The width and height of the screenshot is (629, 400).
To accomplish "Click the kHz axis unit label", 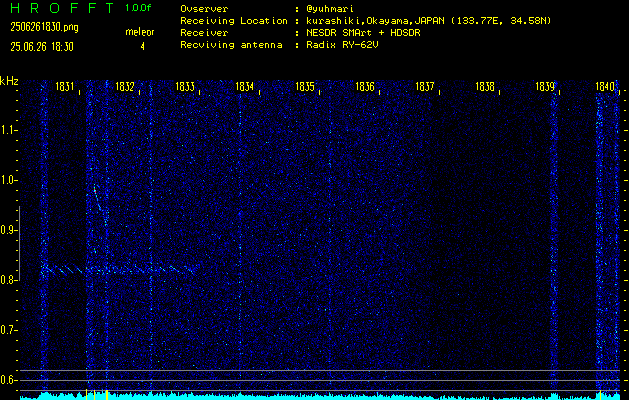I will point(9,81).
